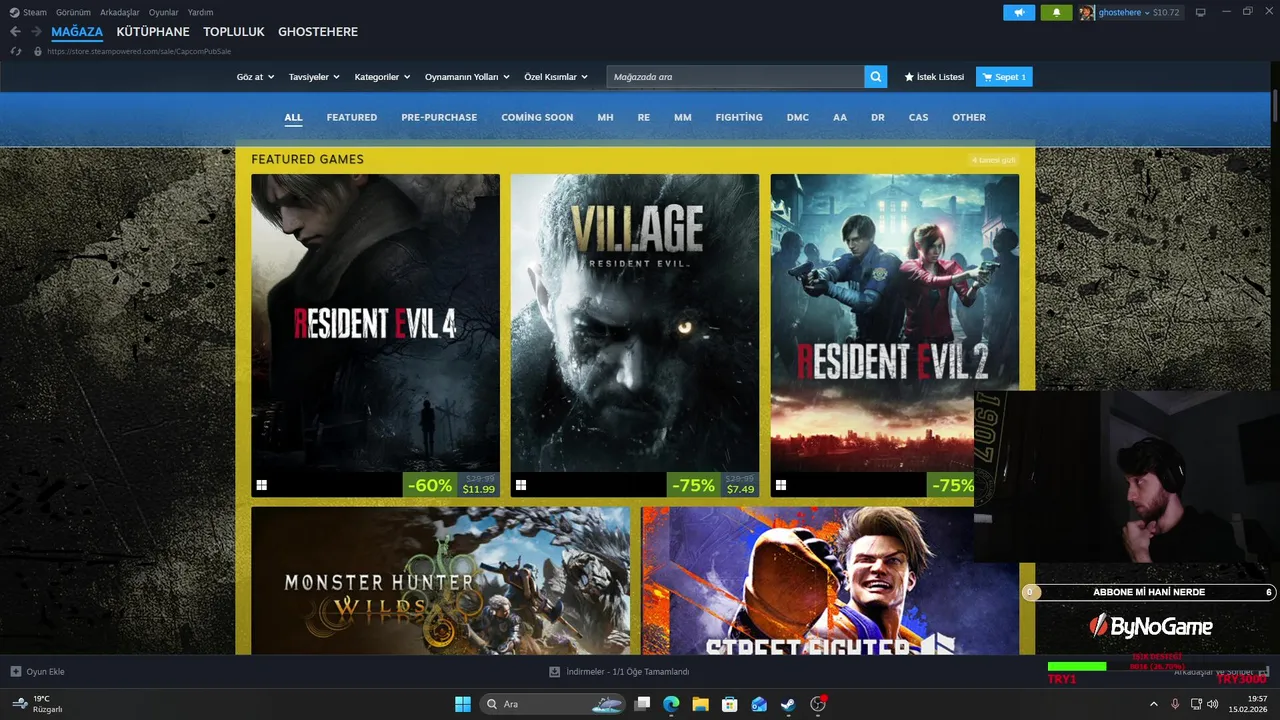Viewport: 1280px width, 720px height.
Task: Launch Microsoft Edge from taskbar
Action: 672,704
